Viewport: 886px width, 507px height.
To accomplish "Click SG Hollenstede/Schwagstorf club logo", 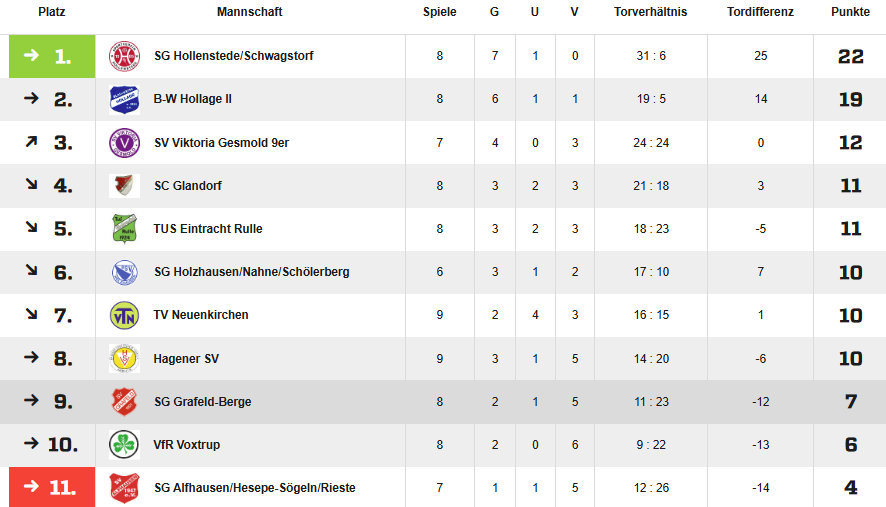I will (x=124, y=56).
